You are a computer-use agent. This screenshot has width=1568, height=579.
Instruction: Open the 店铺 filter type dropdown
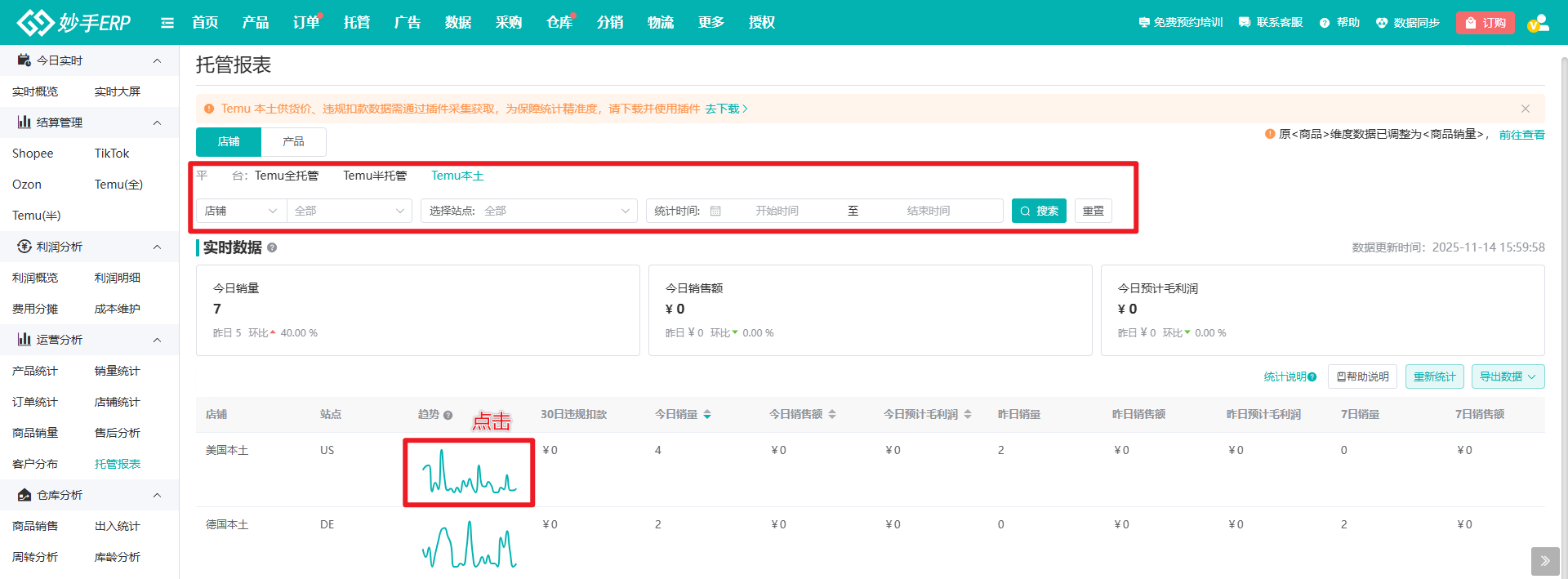pyautogui.click(x=242, y=211)
